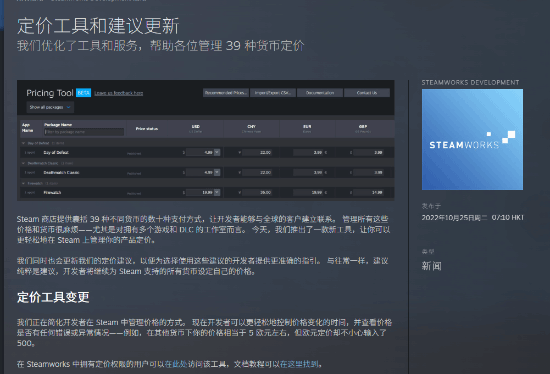Click the USD column header
Image resolution: width=550 pixels, height=374 pixels.
pos(196,129)
